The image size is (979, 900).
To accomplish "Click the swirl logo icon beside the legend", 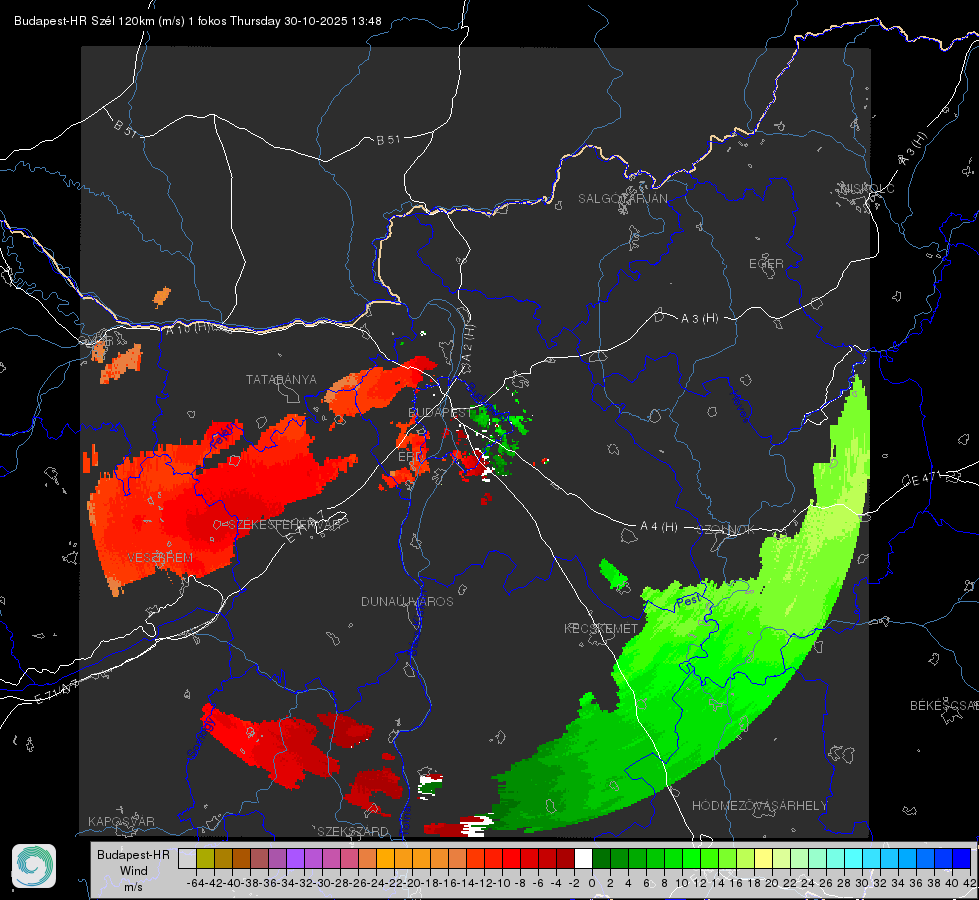I will tap(34, 866).
